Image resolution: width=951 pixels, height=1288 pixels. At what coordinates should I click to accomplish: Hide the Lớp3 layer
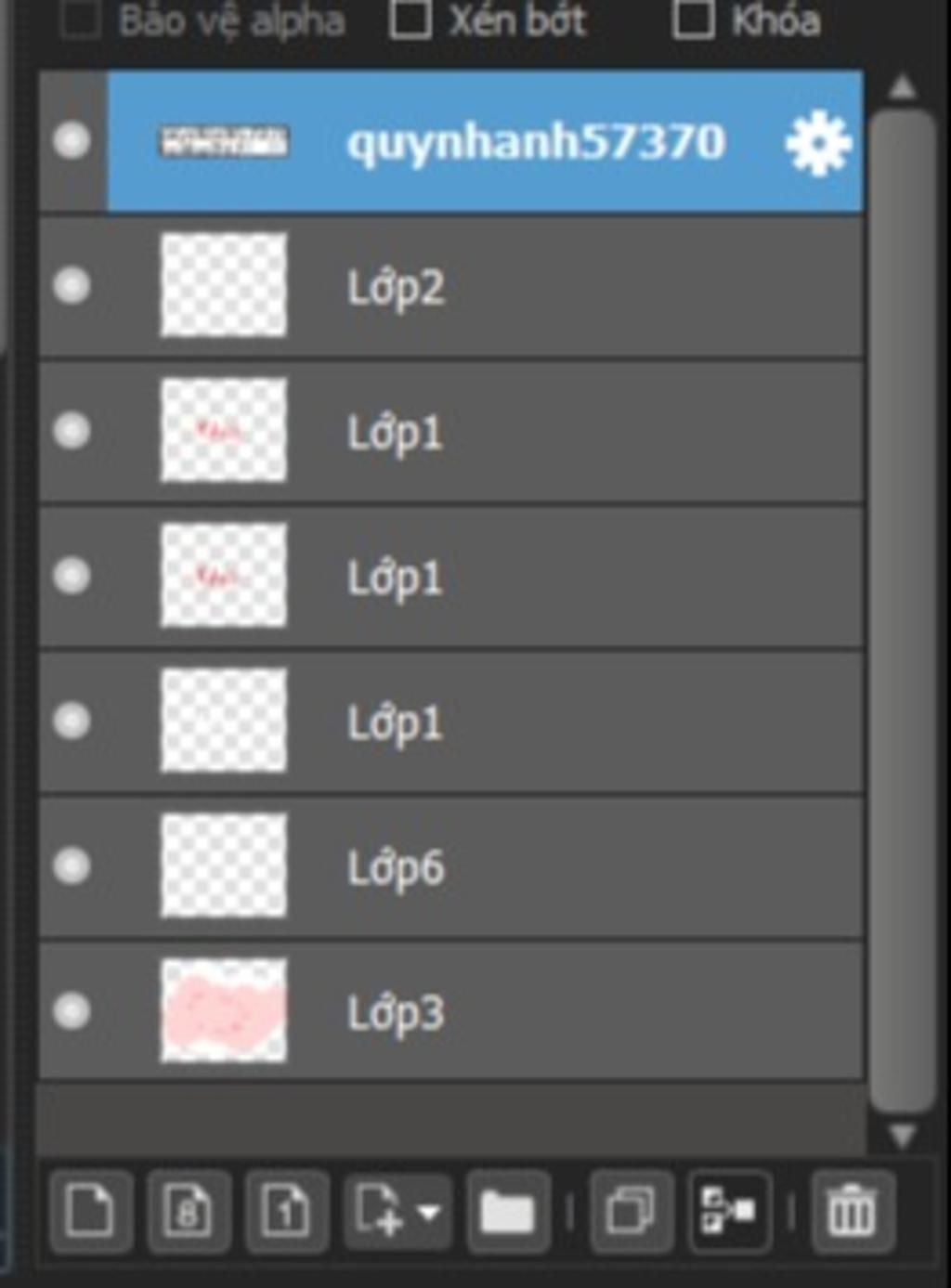click(x=72, y=1011)
